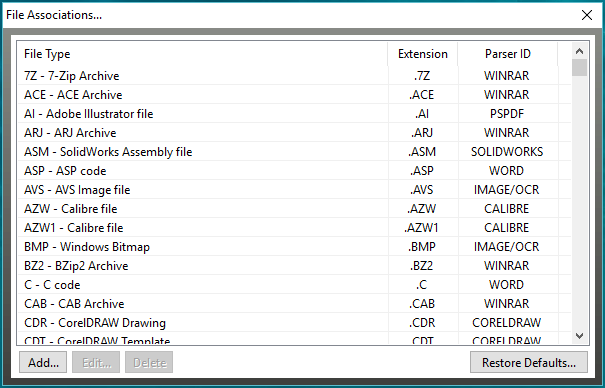The width and height of the screenshot is (605, 388).
Task: Select the 'BMP - Windows Bitmap' row
Action: click(294, 246)
